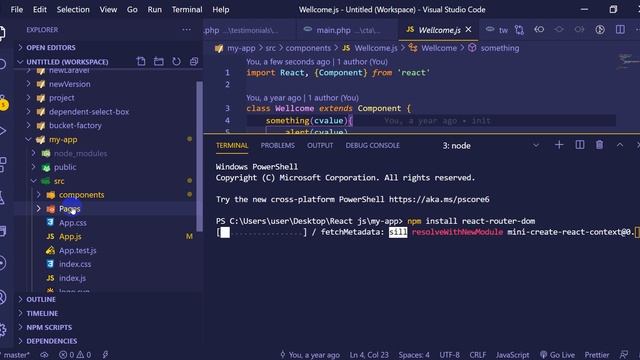This screenshot has height=360, width=640.
Task: Collapse the my-app folder
Action: 63,140
